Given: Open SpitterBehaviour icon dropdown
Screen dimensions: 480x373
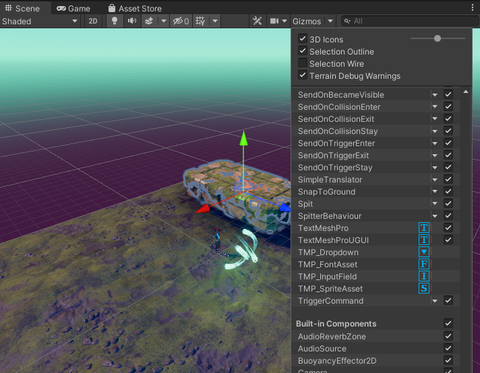Looking at the screenshot, I should coord(435,216).
